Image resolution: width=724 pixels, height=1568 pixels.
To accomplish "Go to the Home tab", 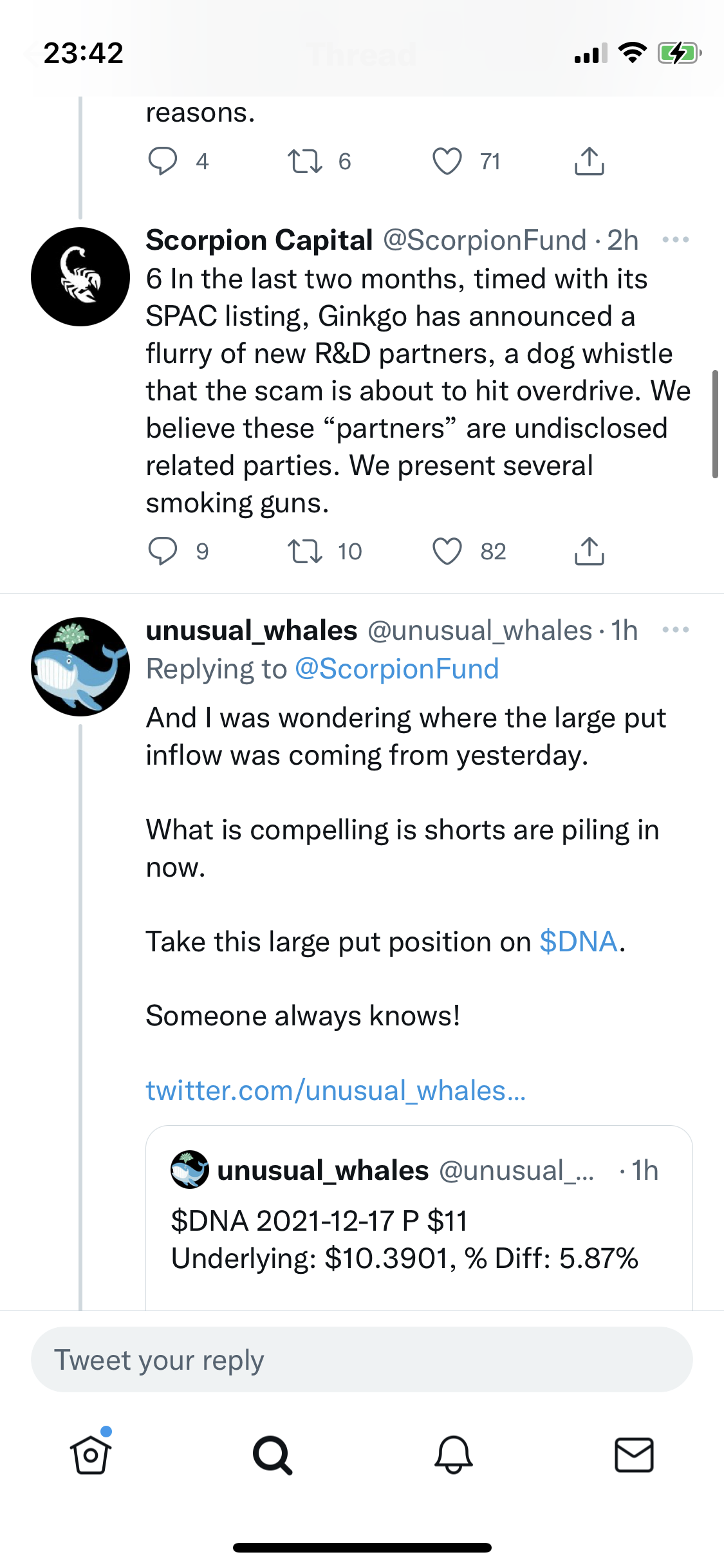I will 91,1455.
